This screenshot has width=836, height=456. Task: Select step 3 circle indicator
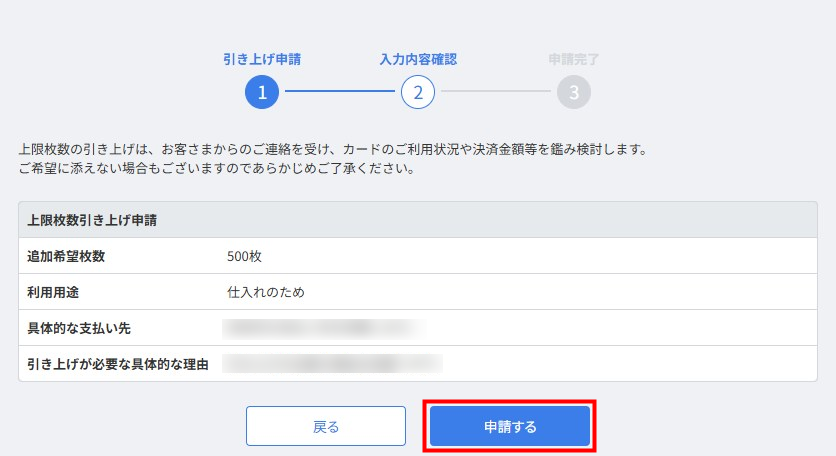(x=574, y=92)
